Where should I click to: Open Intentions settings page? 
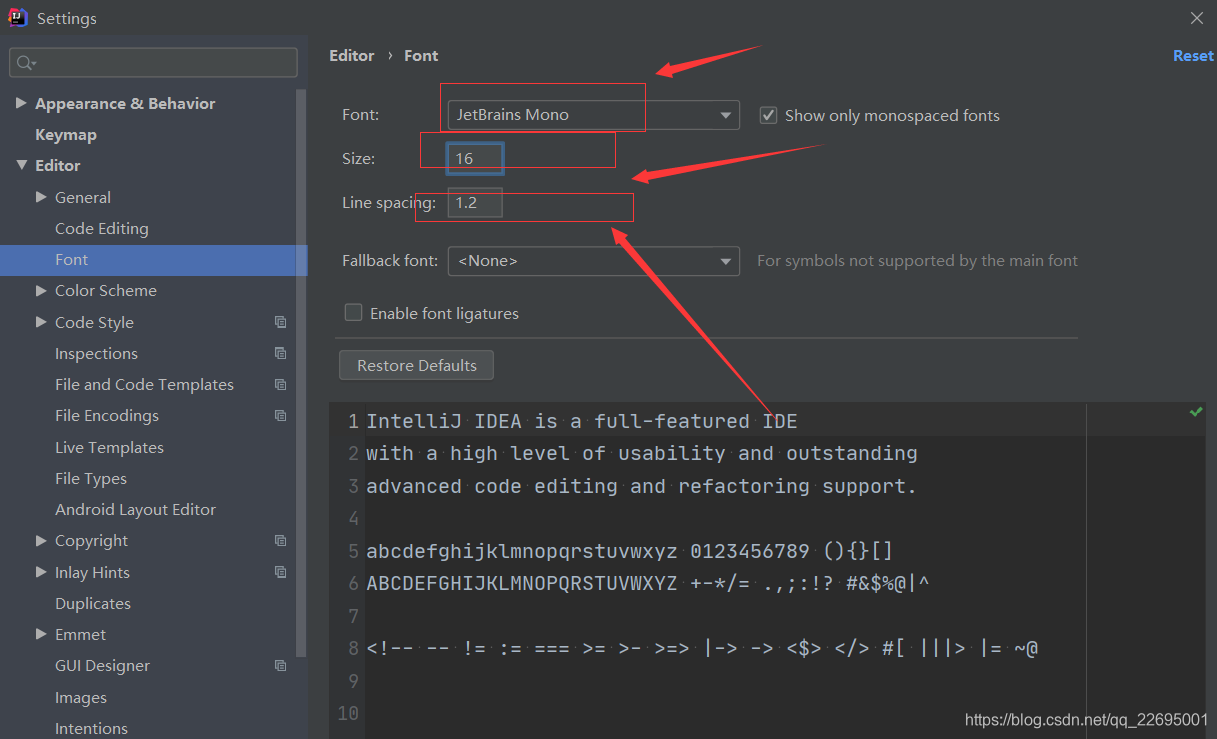[91, 728]
